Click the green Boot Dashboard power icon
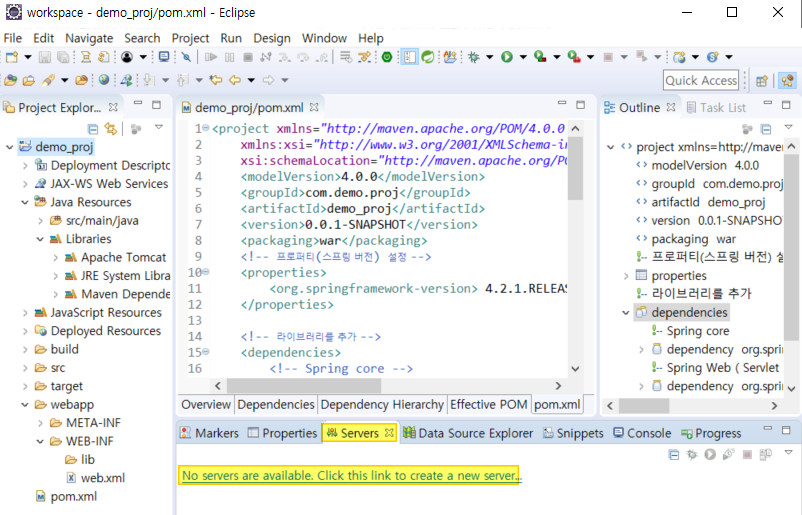Image resolution: width=802 pixels, height=515 pixels. [387, 57]
